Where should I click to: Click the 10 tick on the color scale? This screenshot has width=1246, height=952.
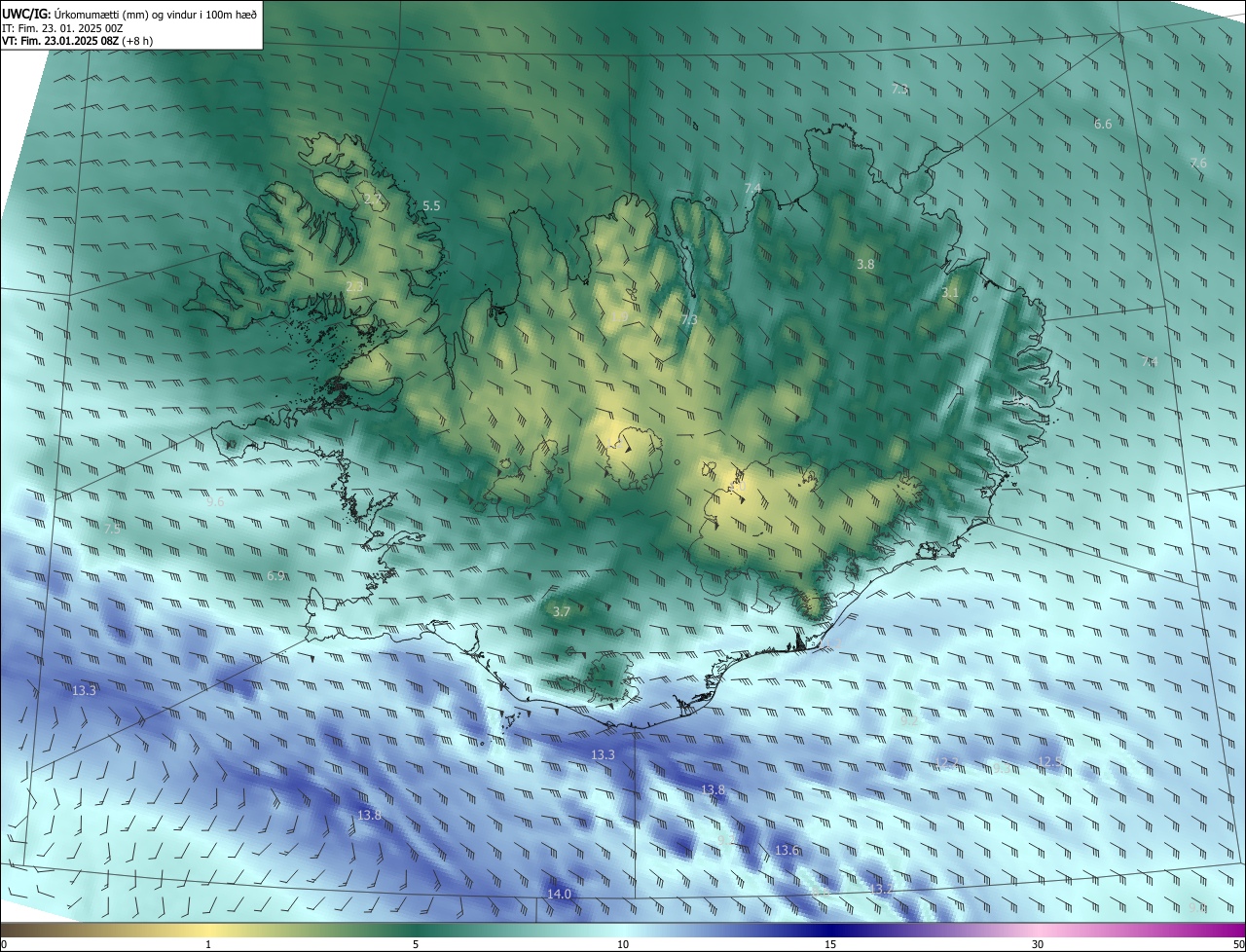[x=623, y=944]
